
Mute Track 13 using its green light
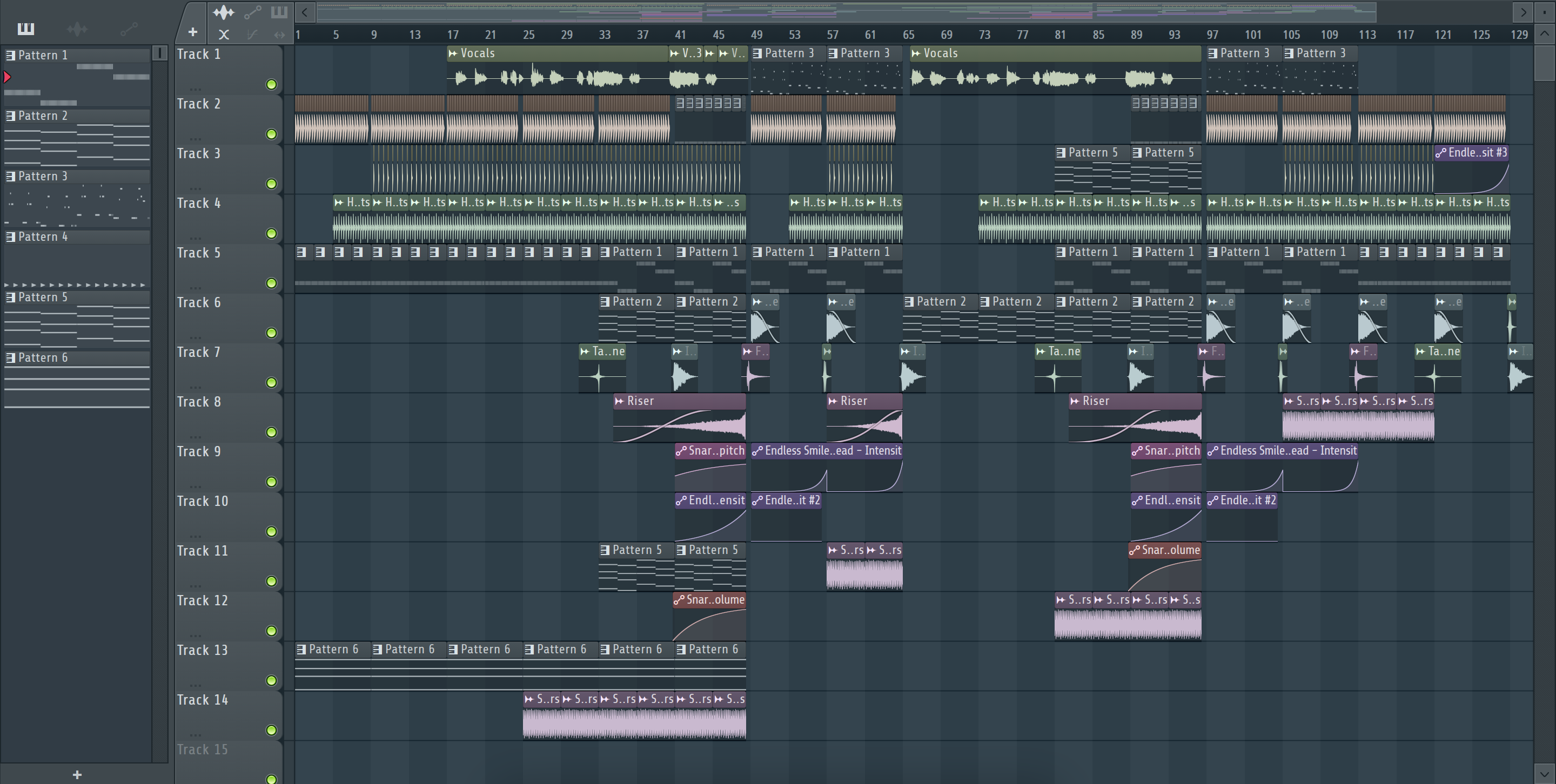pos(271,680)
